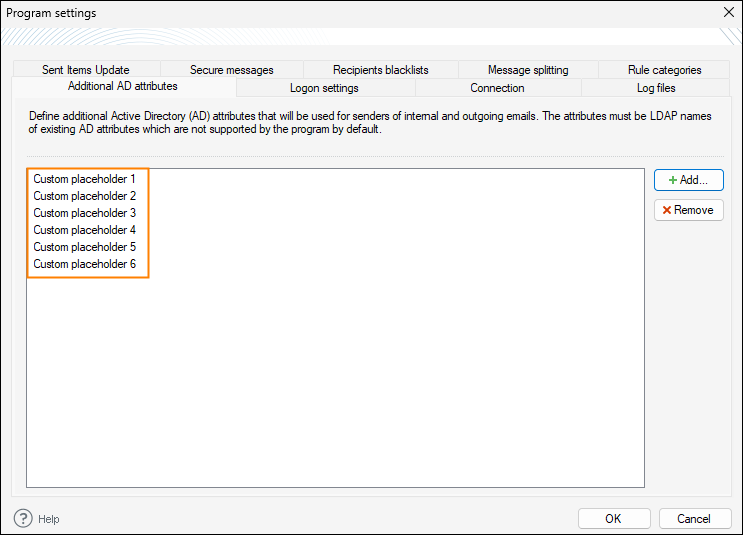Confirm settings with OK button

(613, 518)
